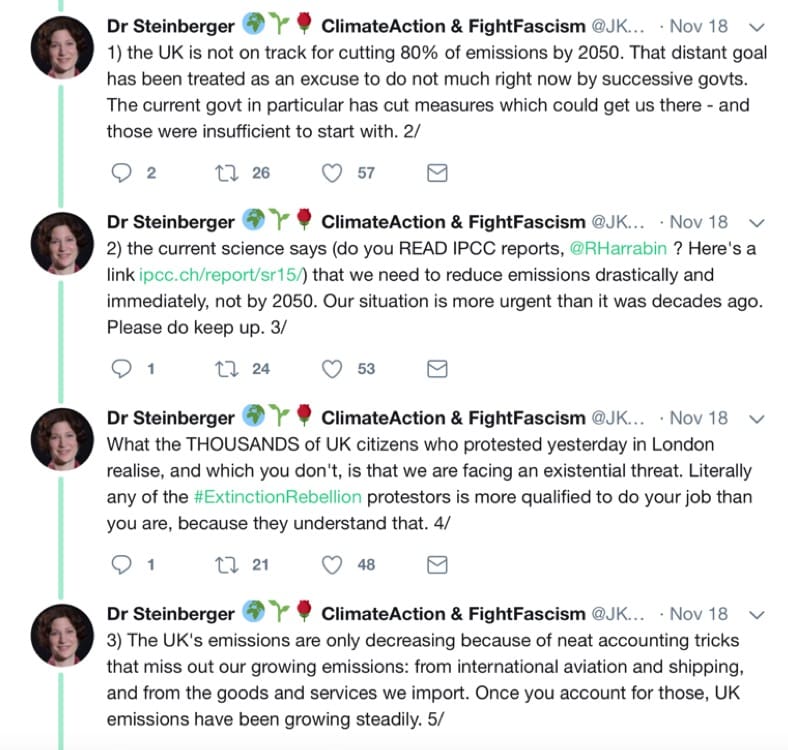
Task: Retweet the tweet with 24 retweets
Action: [227, 369]
